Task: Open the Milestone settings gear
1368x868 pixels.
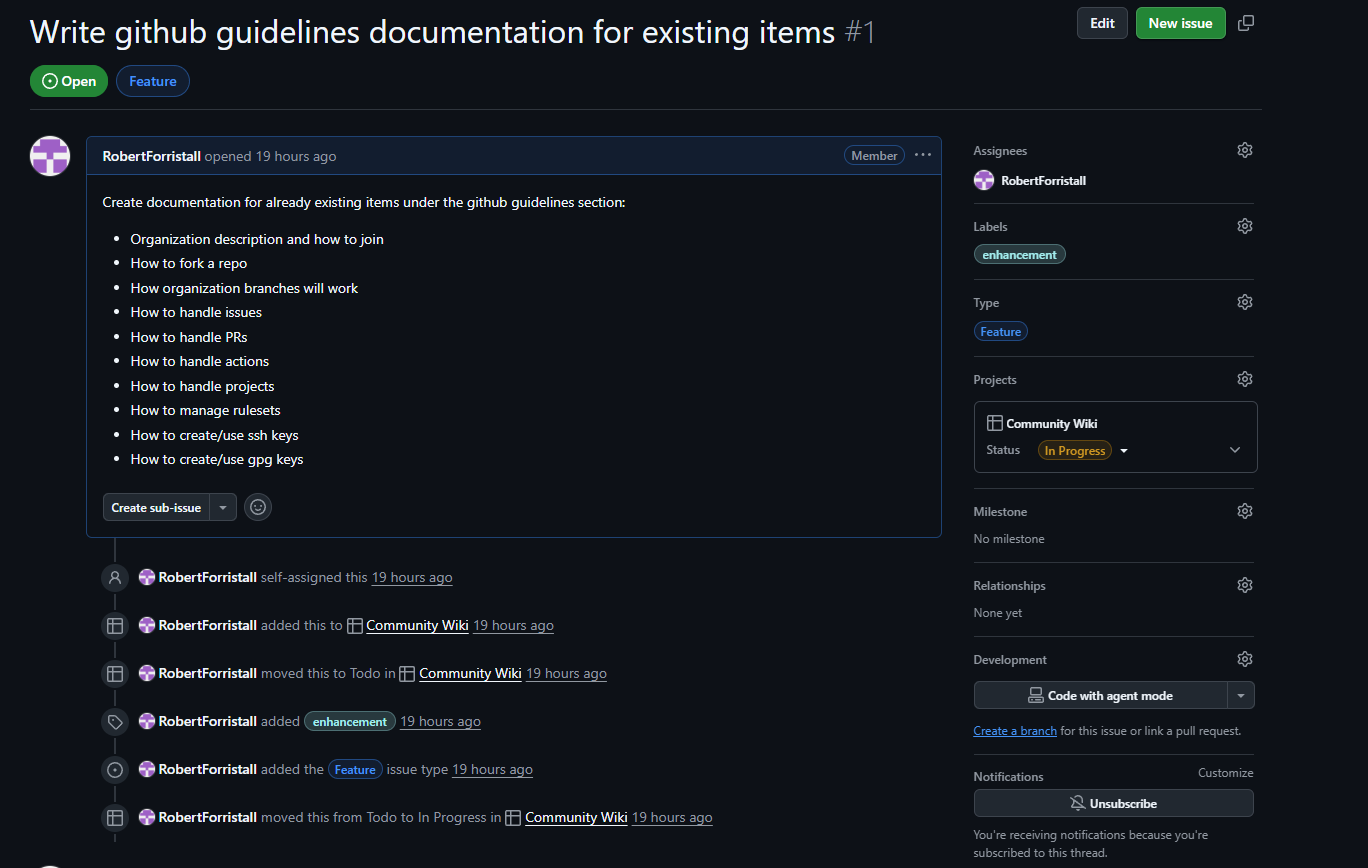Action: [1244, 510]
